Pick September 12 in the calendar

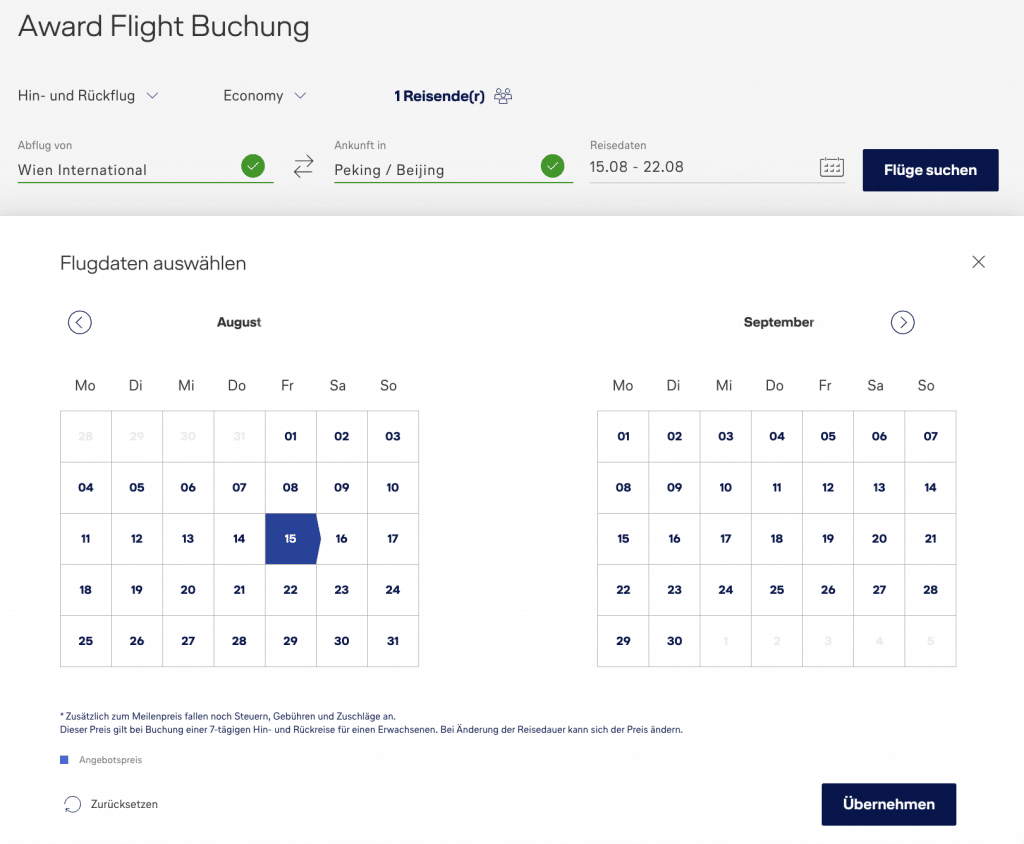pos(828,488)
